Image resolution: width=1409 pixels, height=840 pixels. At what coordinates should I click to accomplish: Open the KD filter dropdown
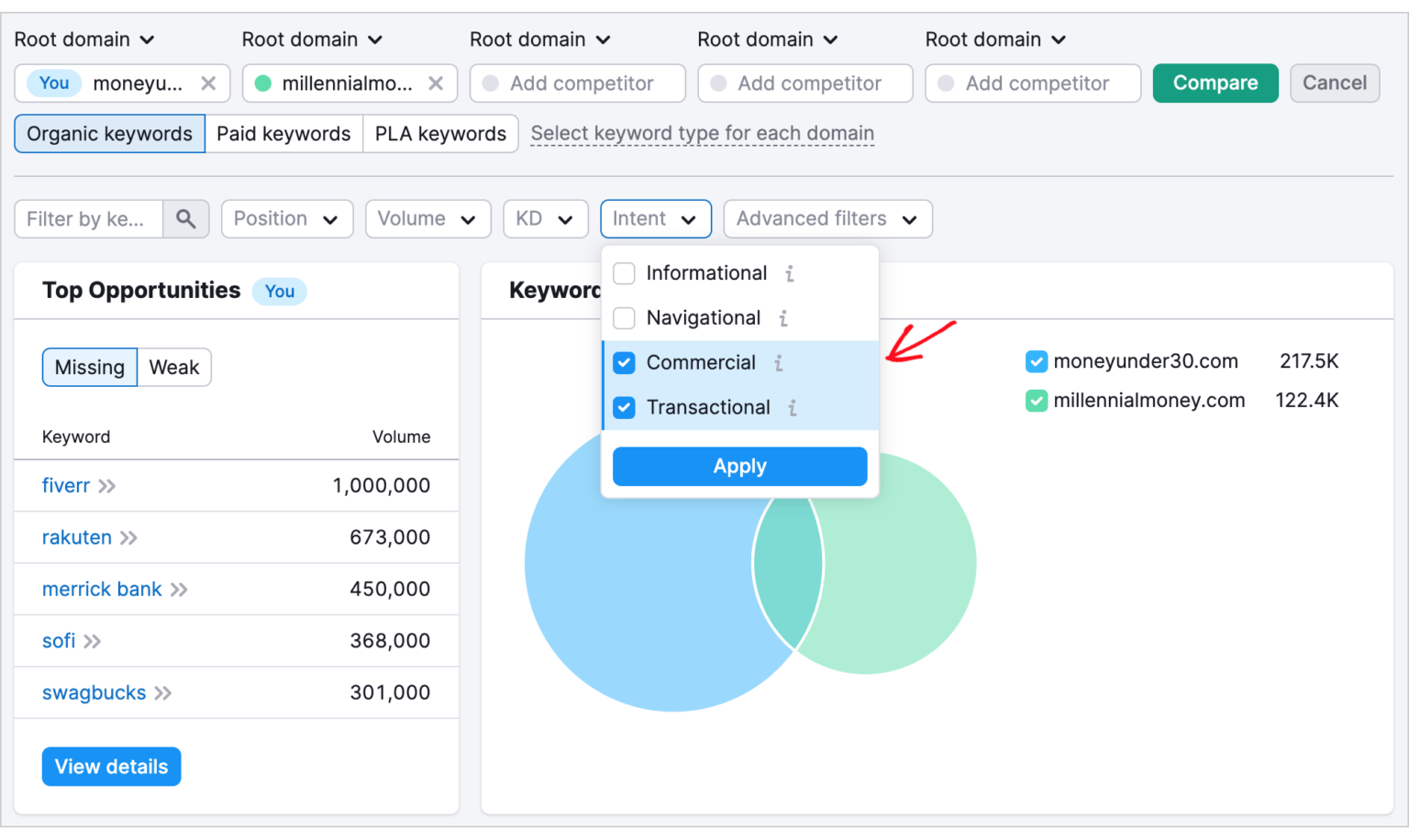click(x=545, y=218)
